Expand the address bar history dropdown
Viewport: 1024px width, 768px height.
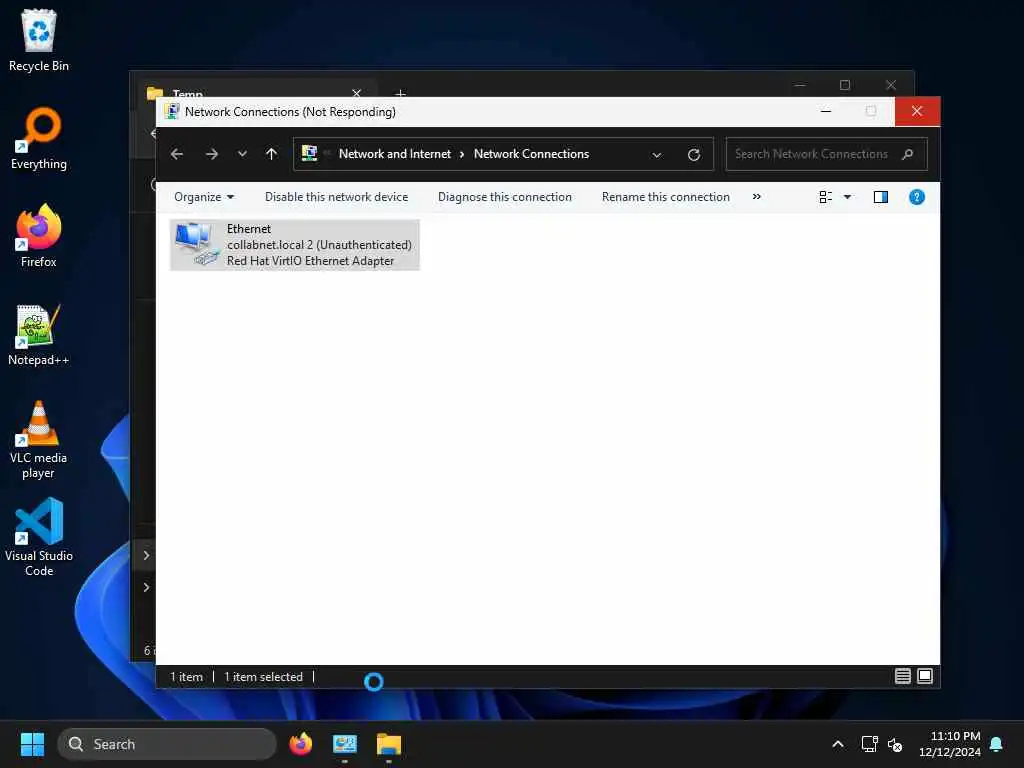click(656, 155)
